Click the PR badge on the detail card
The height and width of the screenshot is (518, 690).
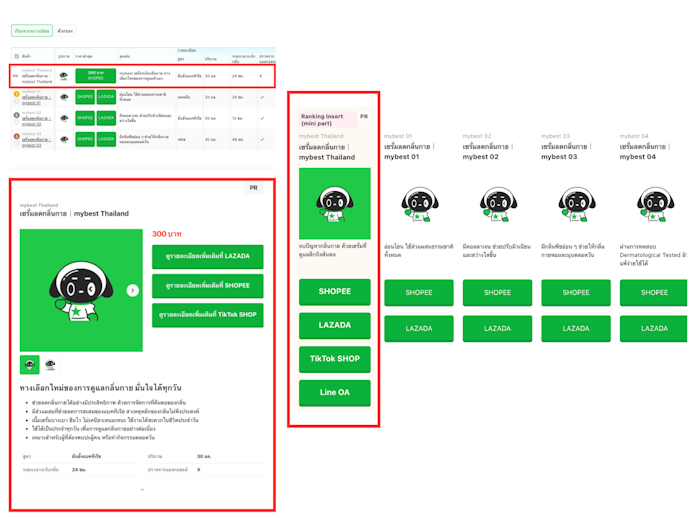pyautogui.click(x=253, y=188)
